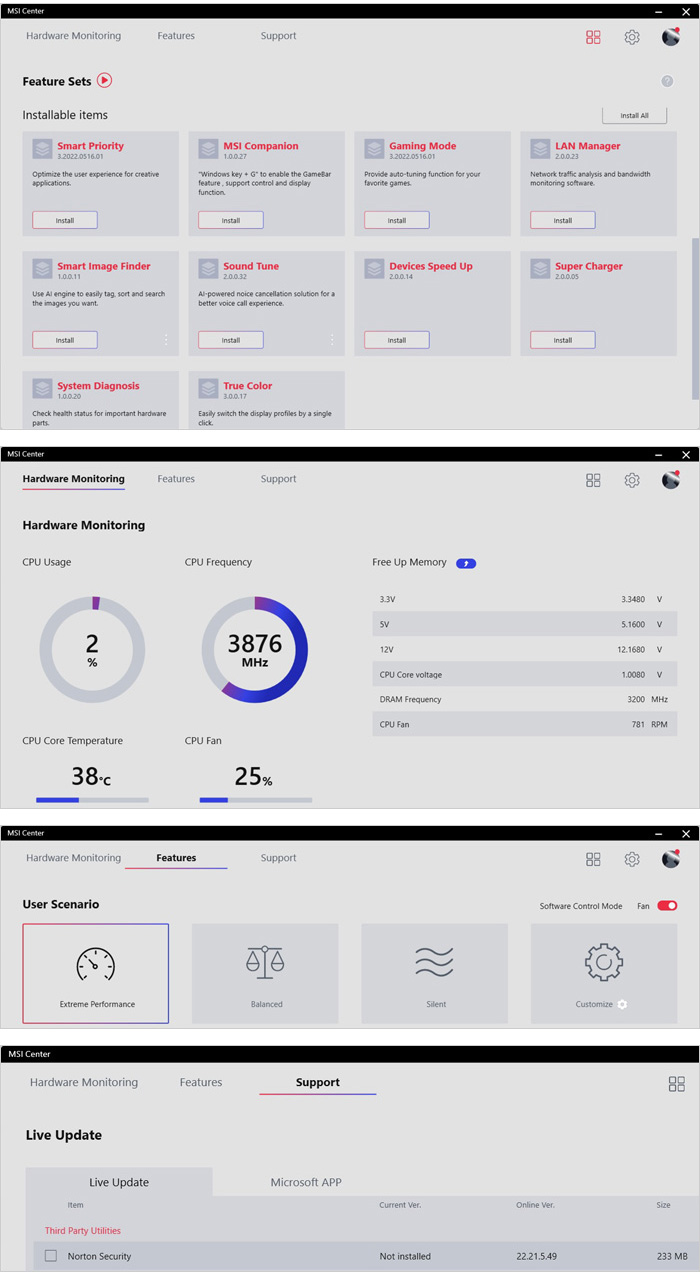Click the Install All button
Screen dimensions: 700x1278
point(634,116)
